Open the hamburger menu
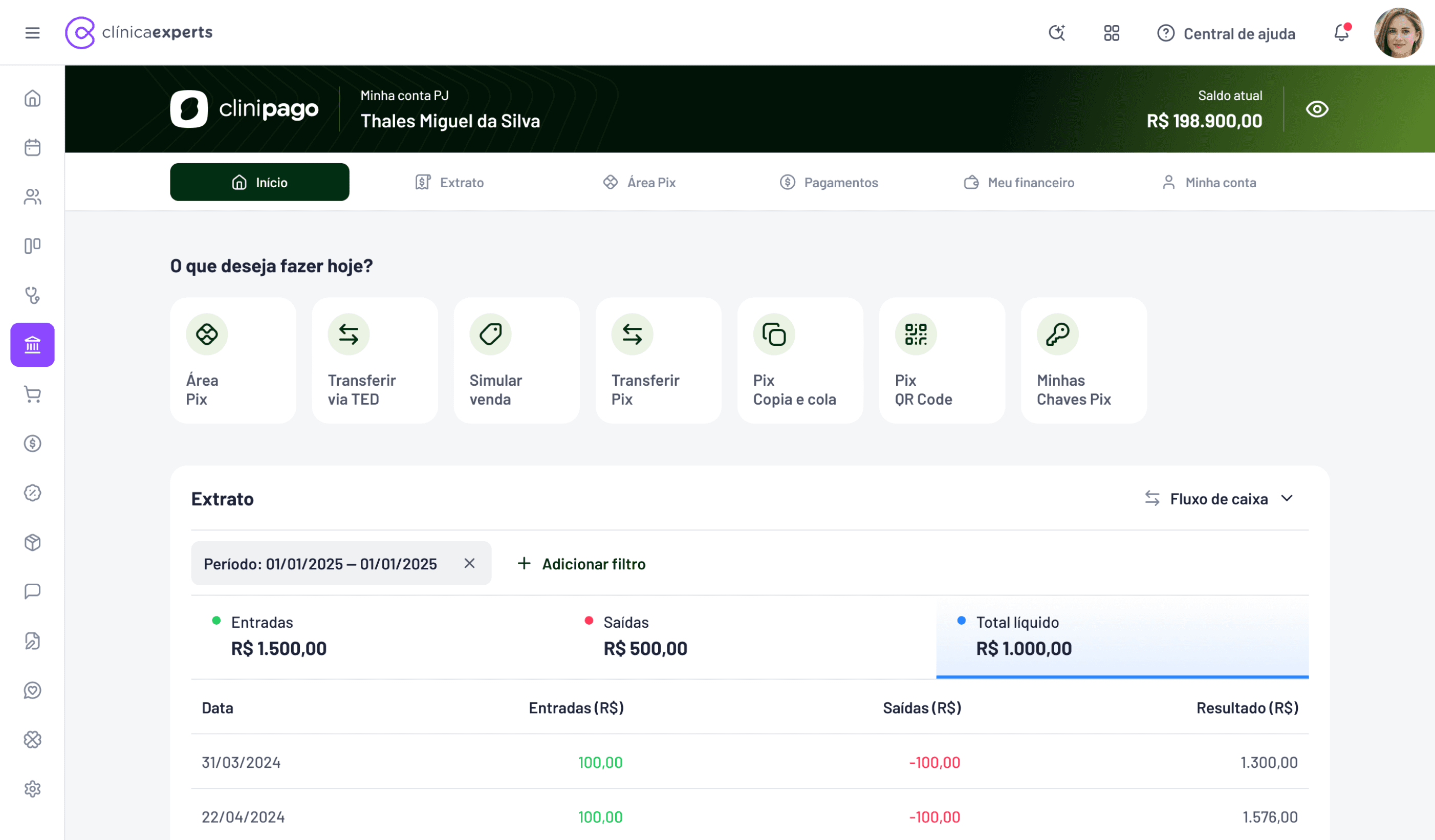Viewport: 1435px width, 840px height. pyautogui.click(x=32, y=32)
